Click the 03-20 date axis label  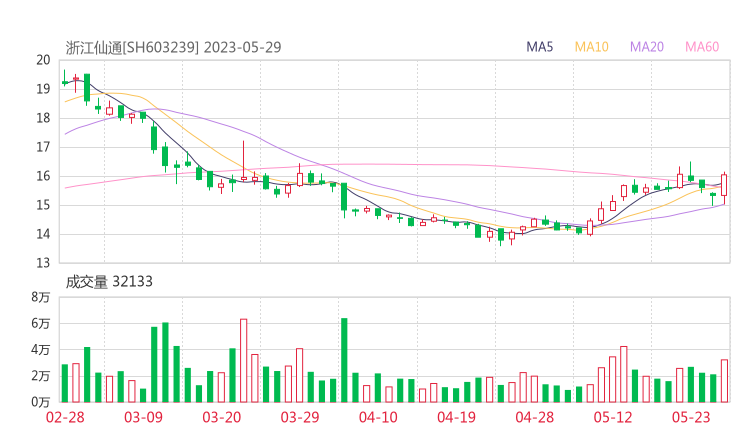tap(221, 417)
